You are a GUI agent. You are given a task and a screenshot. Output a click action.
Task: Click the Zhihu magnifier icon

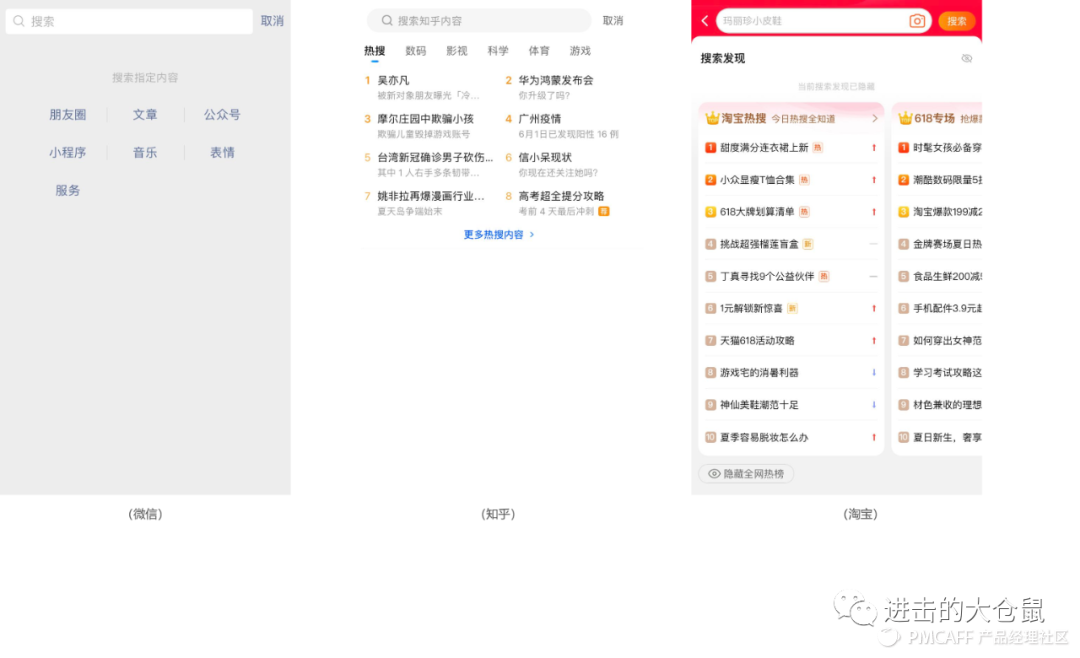point(387,21)
